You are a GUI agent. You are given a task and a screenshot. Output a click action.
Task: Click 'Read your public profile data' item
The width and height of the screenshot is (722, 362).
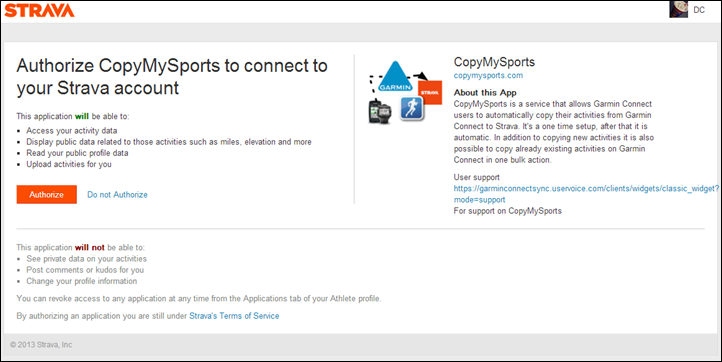click(77, 153)
